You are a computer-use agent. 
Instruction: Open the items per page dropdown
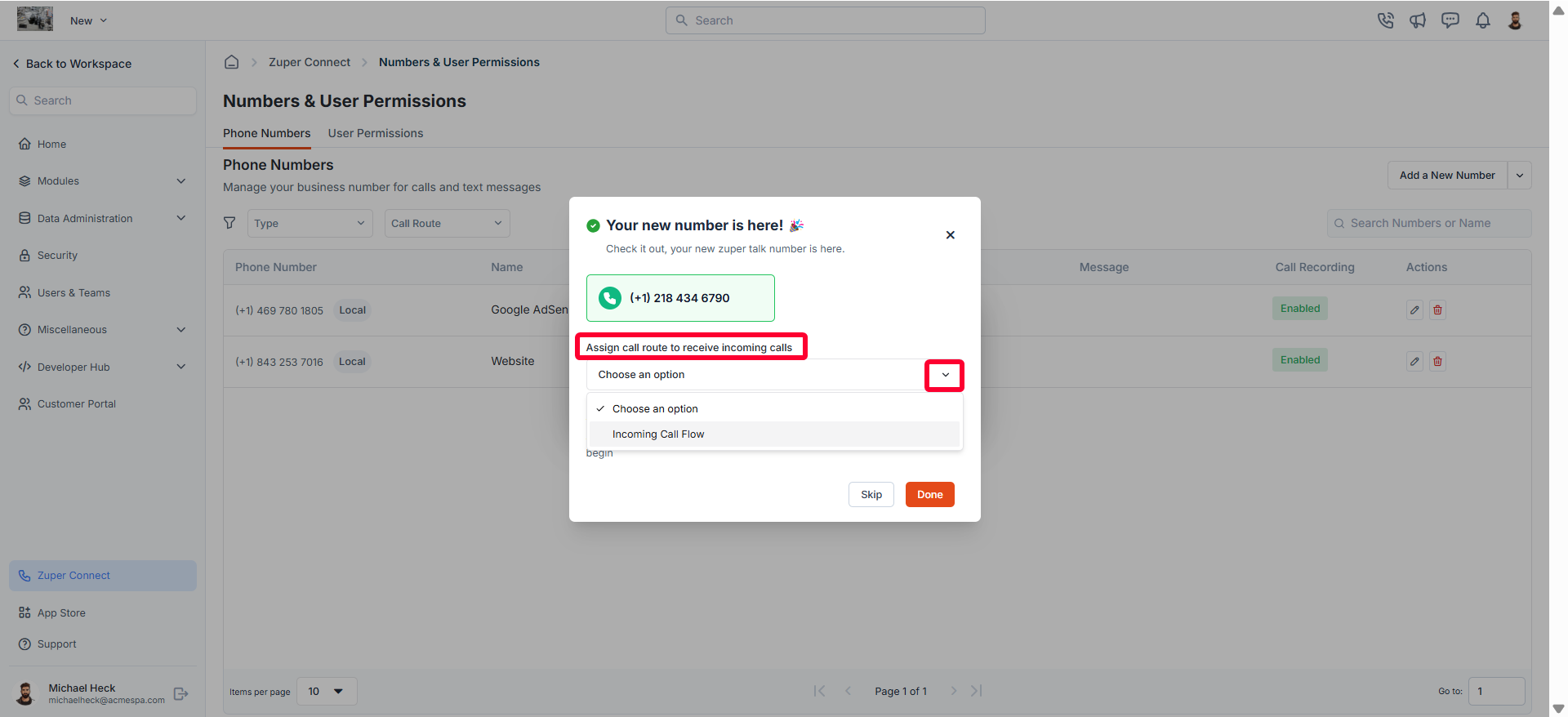pyautogui.click(x=327, y=692)
